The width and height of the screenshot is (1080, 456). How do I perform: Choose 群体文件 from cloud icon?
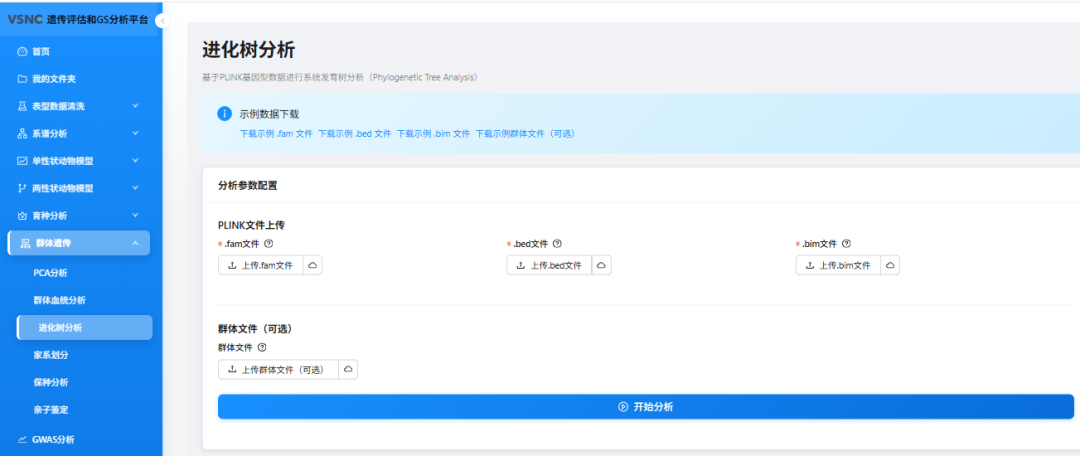point(349,369)
